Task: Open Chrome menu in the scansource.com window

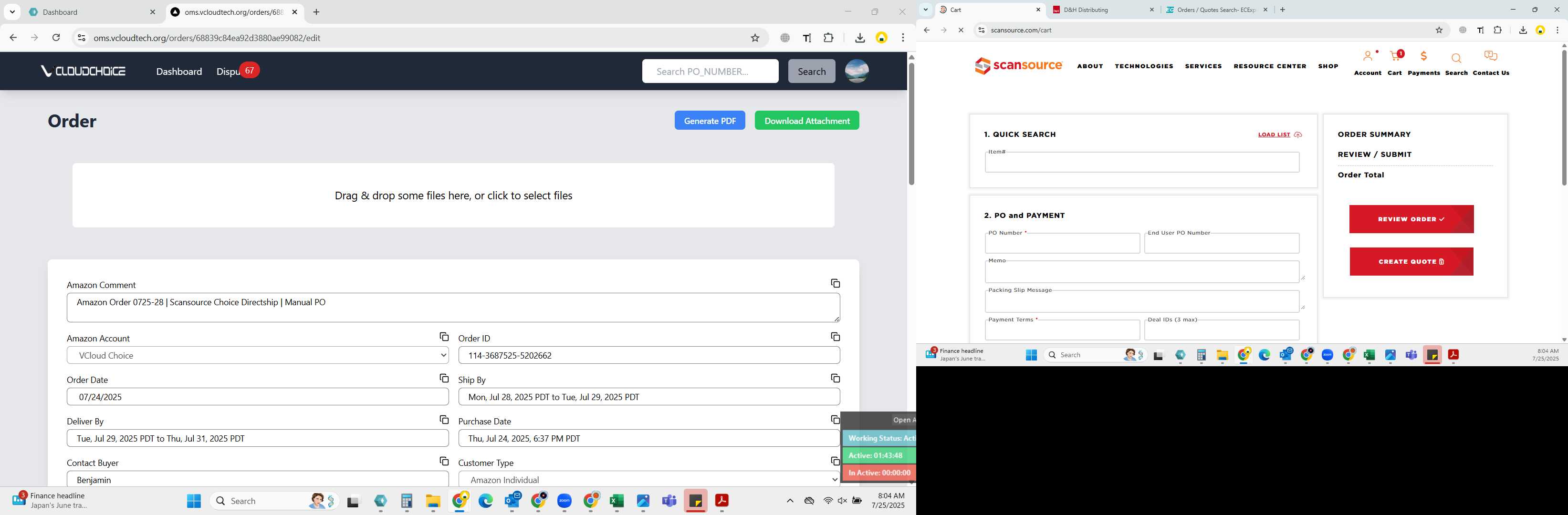Action: 1557,30
